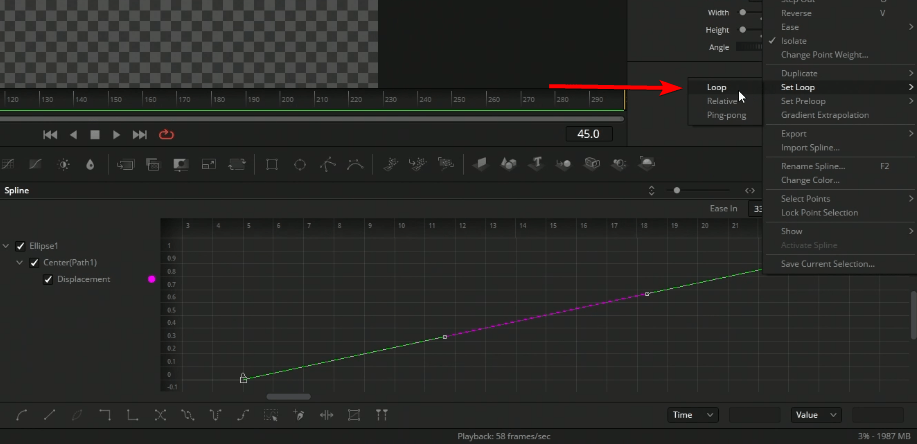Image resolution: width=917 pixels, height=444 pixels.
Task: Add a pMerge particle node
Action: click(418, 165)
